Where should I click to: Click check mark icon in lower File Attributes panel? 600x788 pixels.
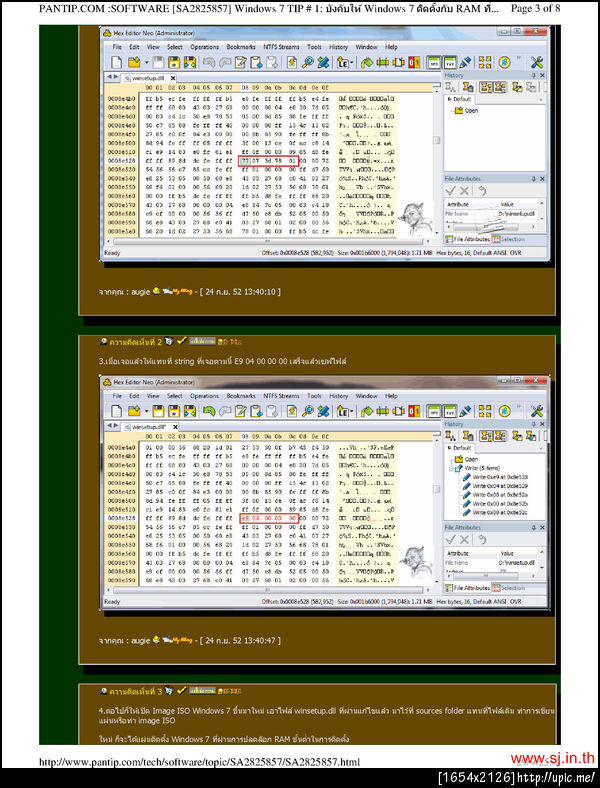[451, 539]
